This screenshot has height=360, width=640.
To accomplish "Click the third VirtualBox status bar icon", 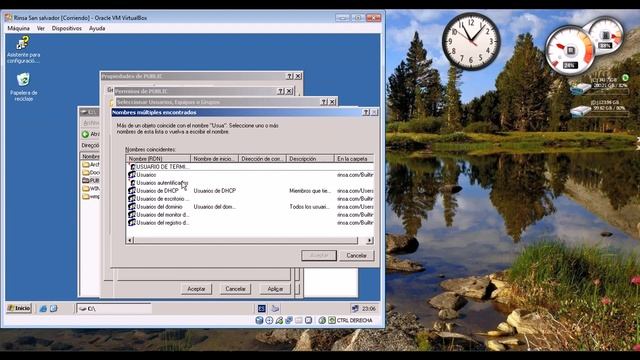I will [279, 320].
